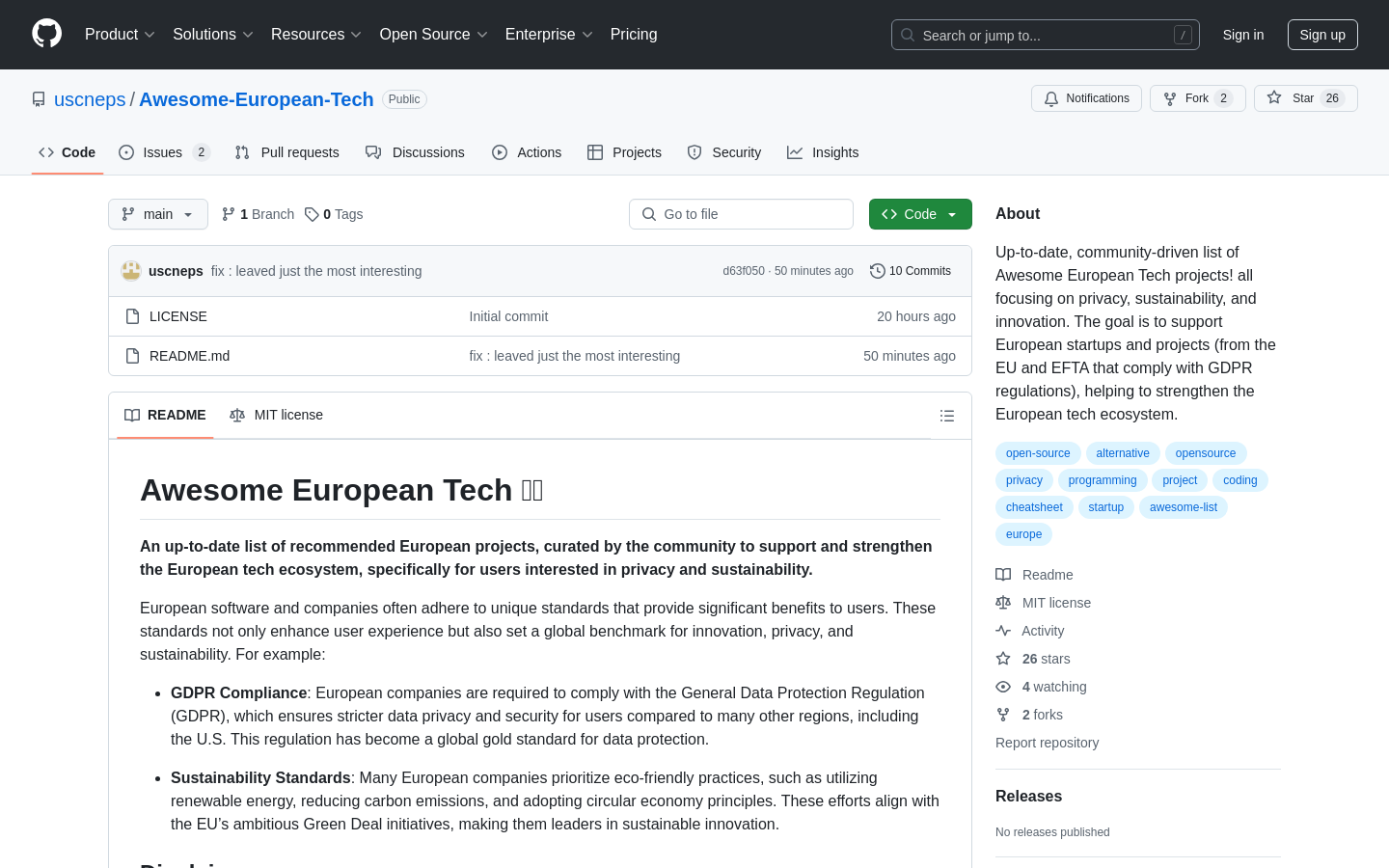
Task: View 2 forks in sidebar
Action: click(x=1029, y=715)
